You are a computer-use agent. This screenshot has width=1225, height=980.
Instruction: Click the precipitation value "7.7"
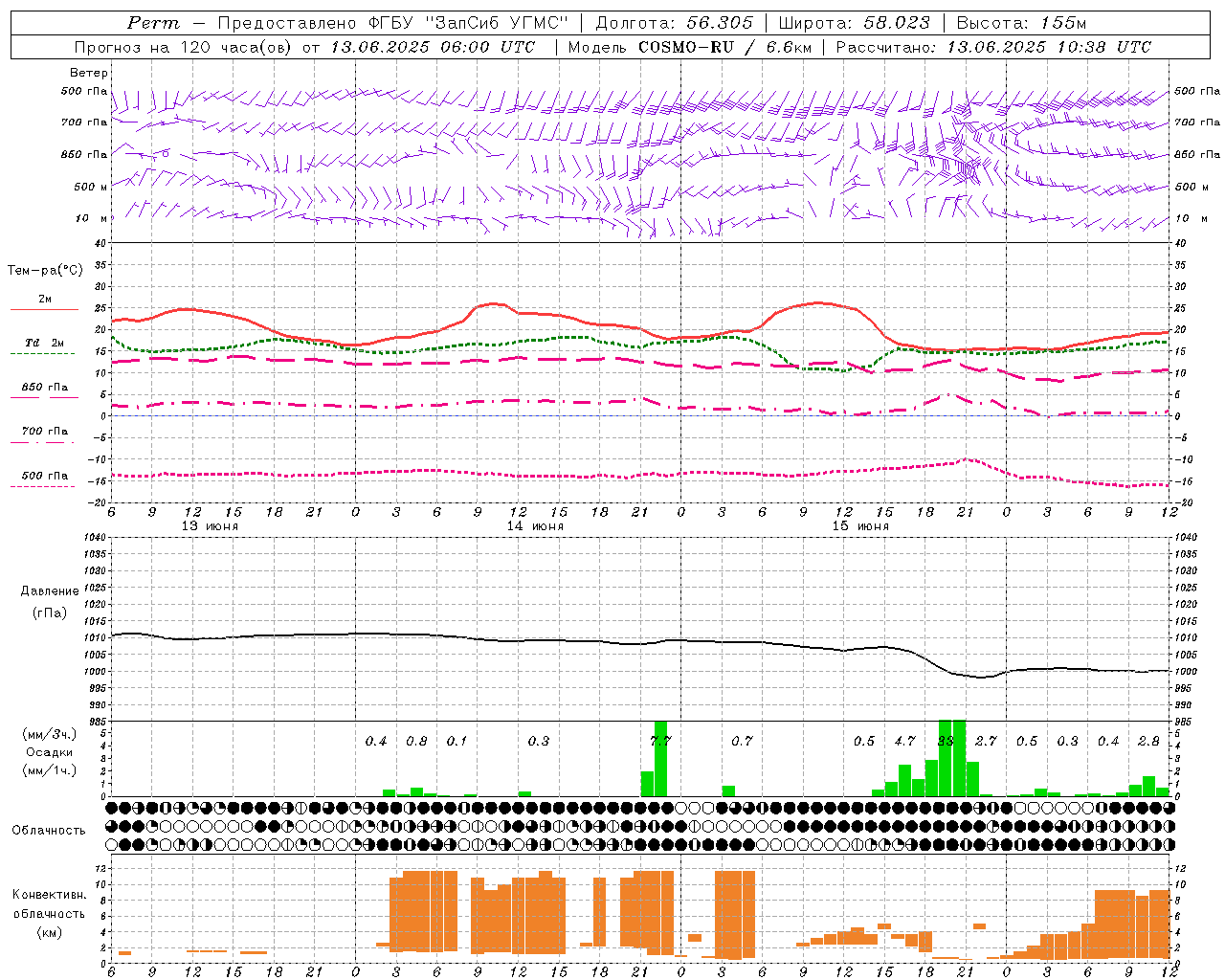tap(660, 741)
